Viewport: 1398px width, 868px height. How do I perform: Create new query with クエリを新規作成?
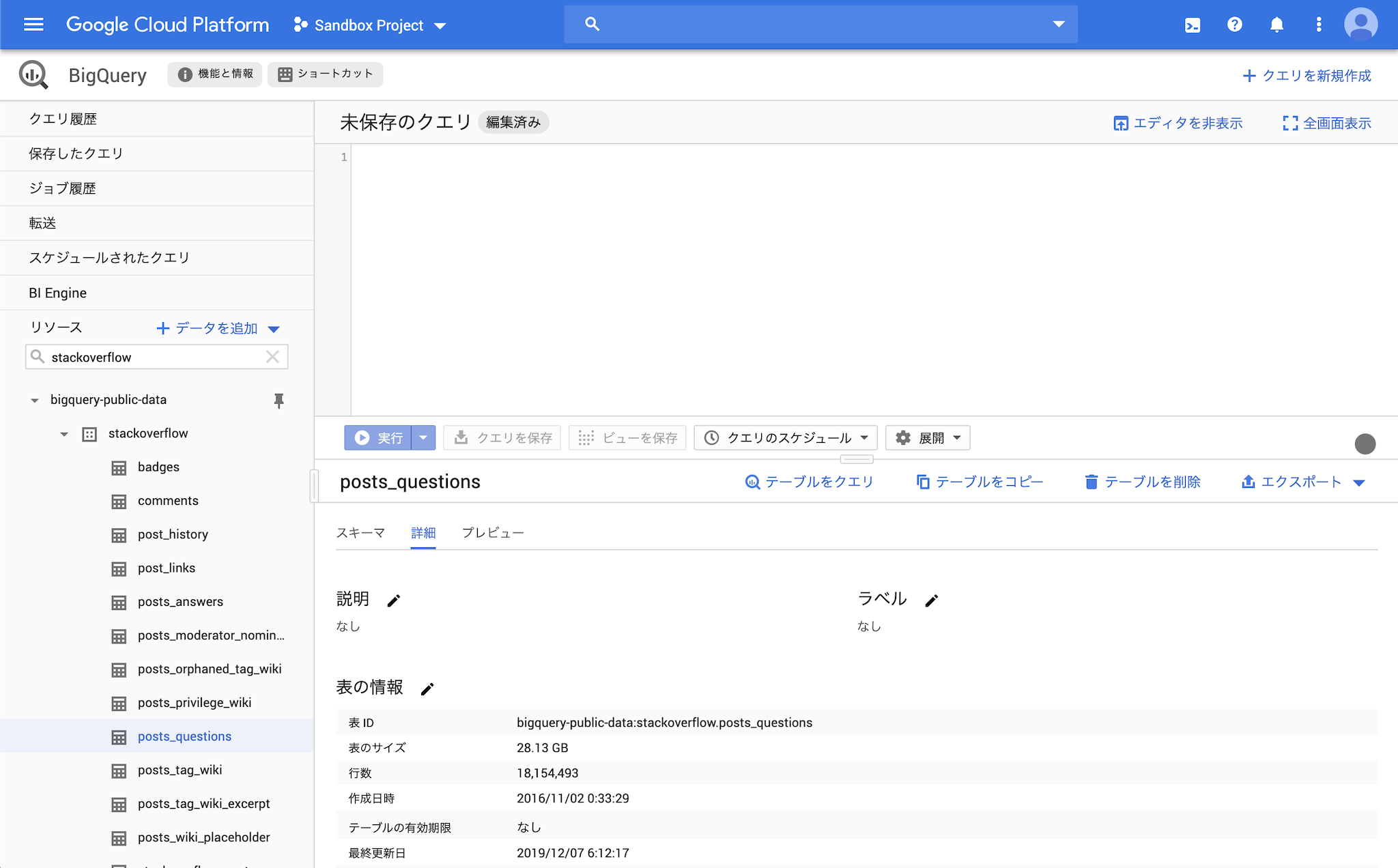pos(1307,76)
